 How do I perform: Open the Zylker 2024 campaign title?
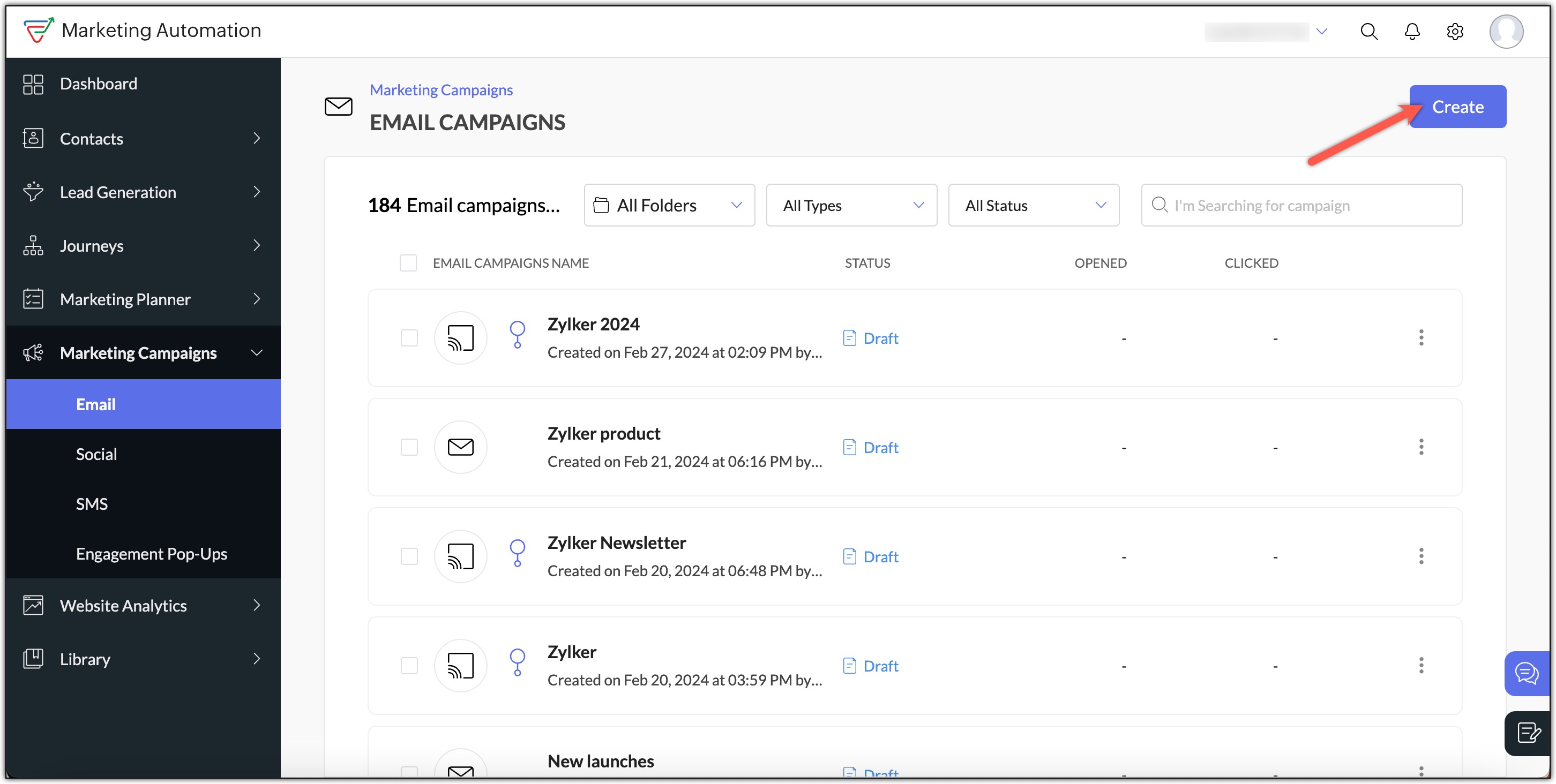(593, 324)
